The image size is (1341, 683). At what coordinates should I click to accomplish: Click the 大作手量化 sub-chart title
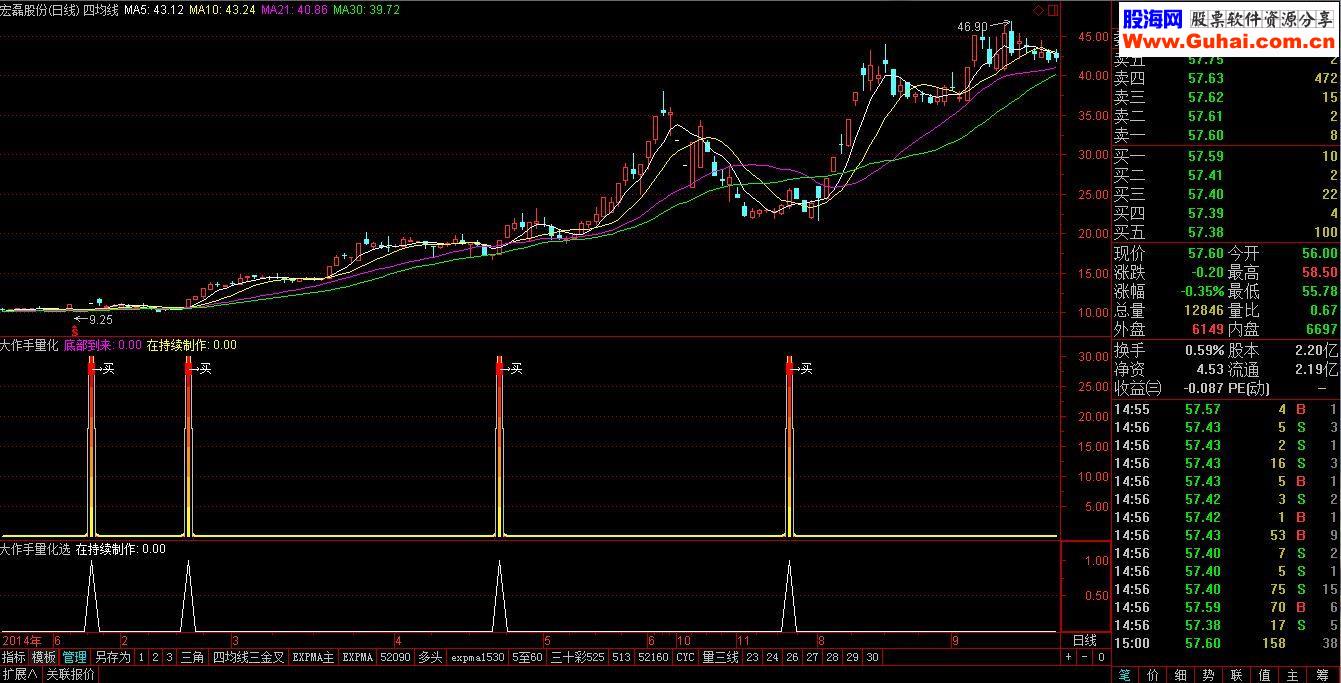pos(29,345)
